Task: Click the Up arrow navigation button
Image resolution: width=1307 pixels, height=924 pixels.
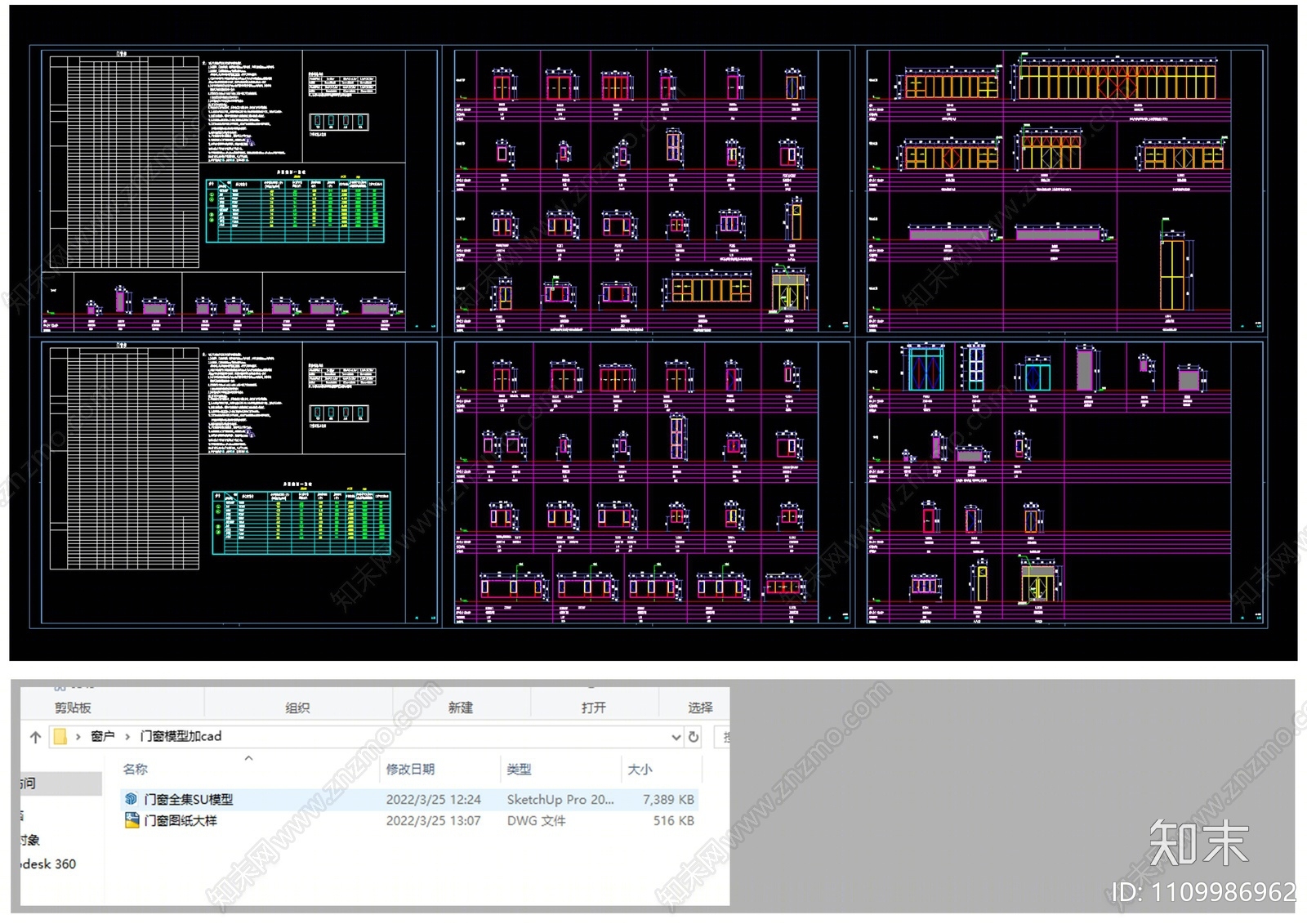Action: tap(35, 737)
